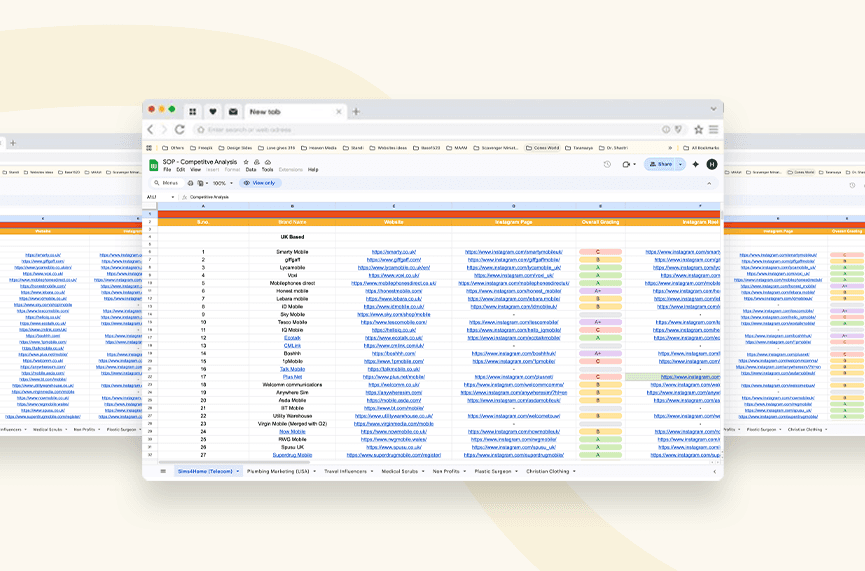The height and width of the screenshot is (571, 865).
Task: Open the Ecotalk brand name link
Action: pos(292,338)
